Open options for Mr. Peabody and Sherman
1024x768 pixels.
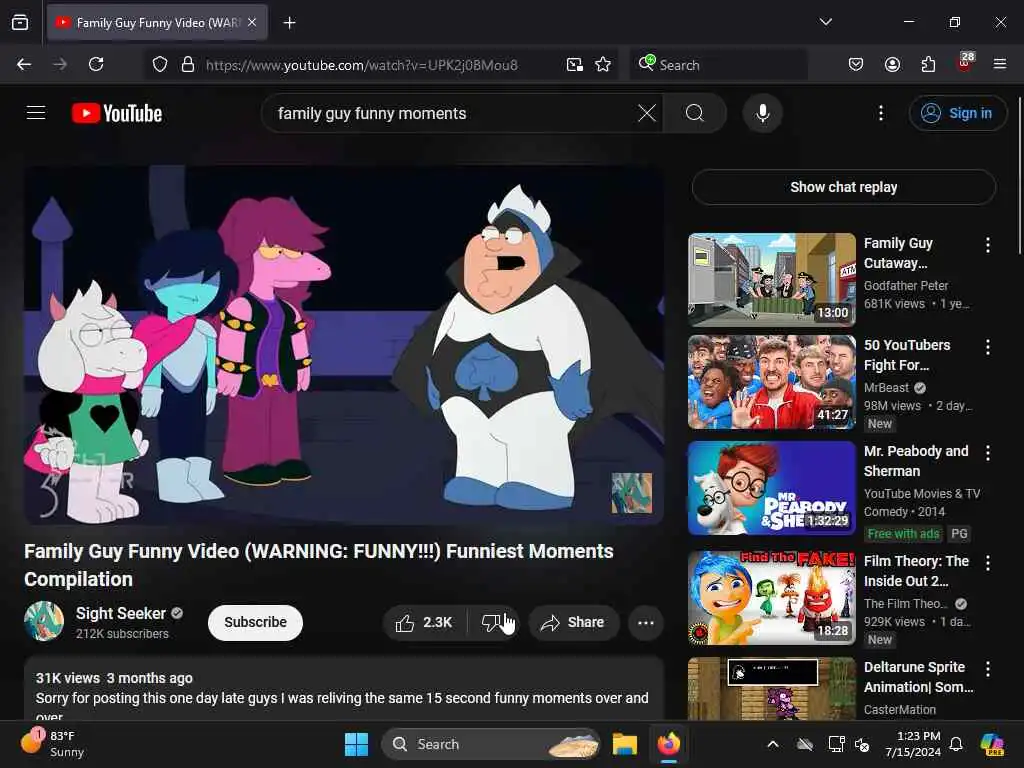click(x=987, y=453)
